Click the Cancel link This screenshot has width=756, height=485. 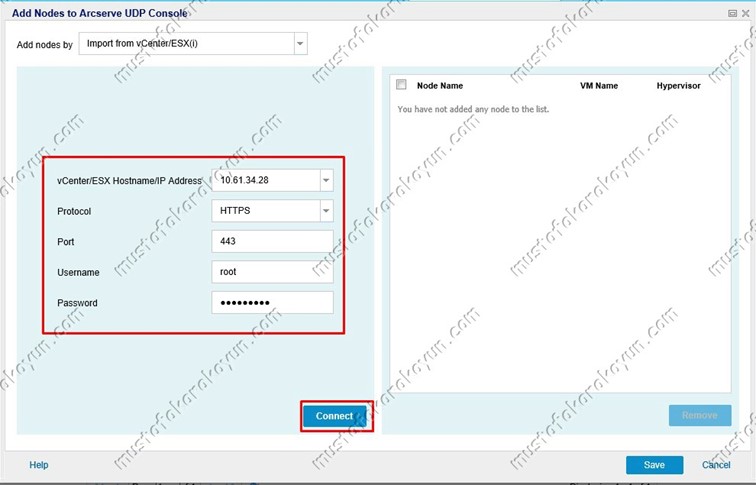tap(716, 465)
